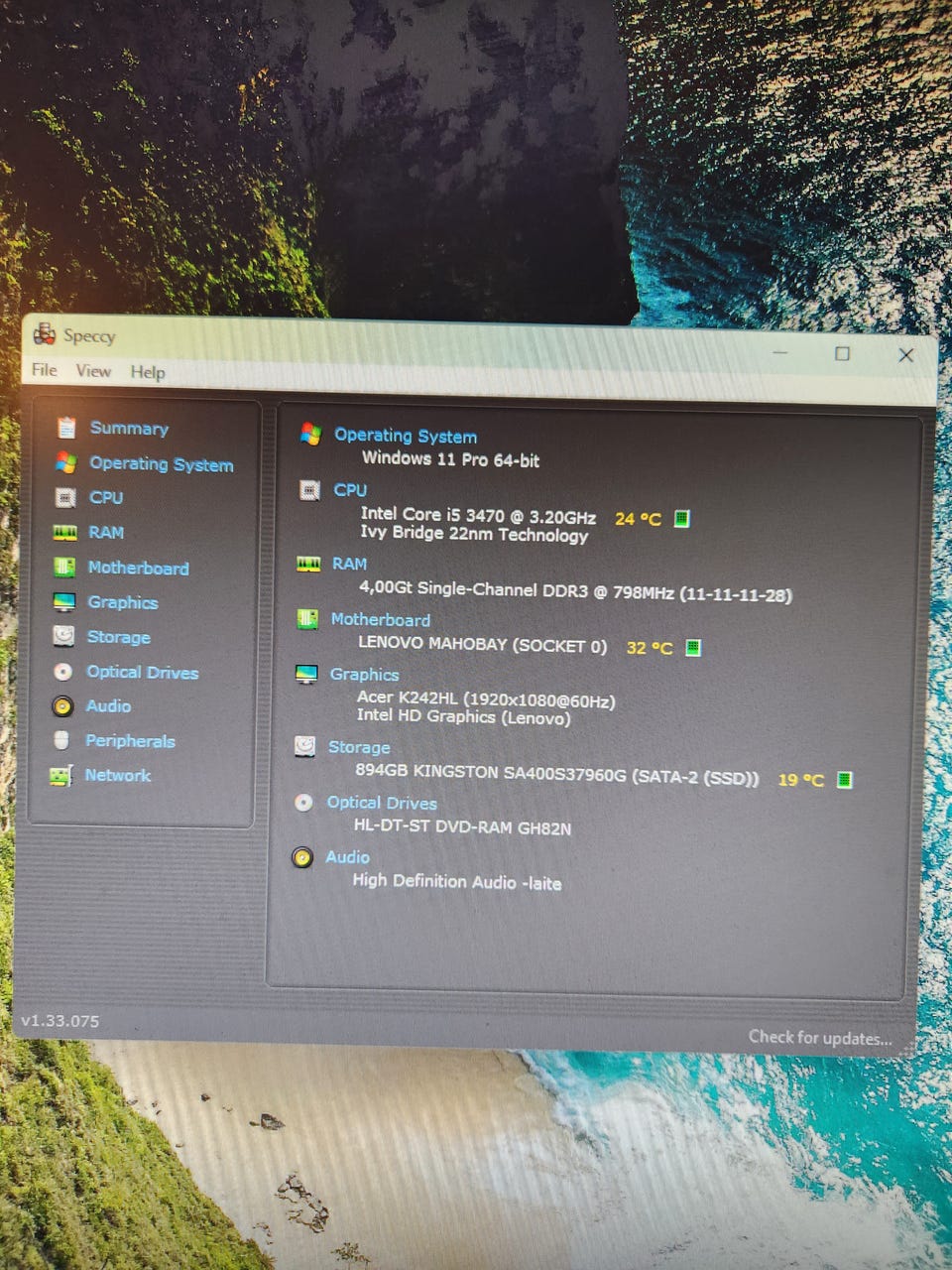
Task: Click version number v1.33.075 in status bar
Action: coord(59,1020)
